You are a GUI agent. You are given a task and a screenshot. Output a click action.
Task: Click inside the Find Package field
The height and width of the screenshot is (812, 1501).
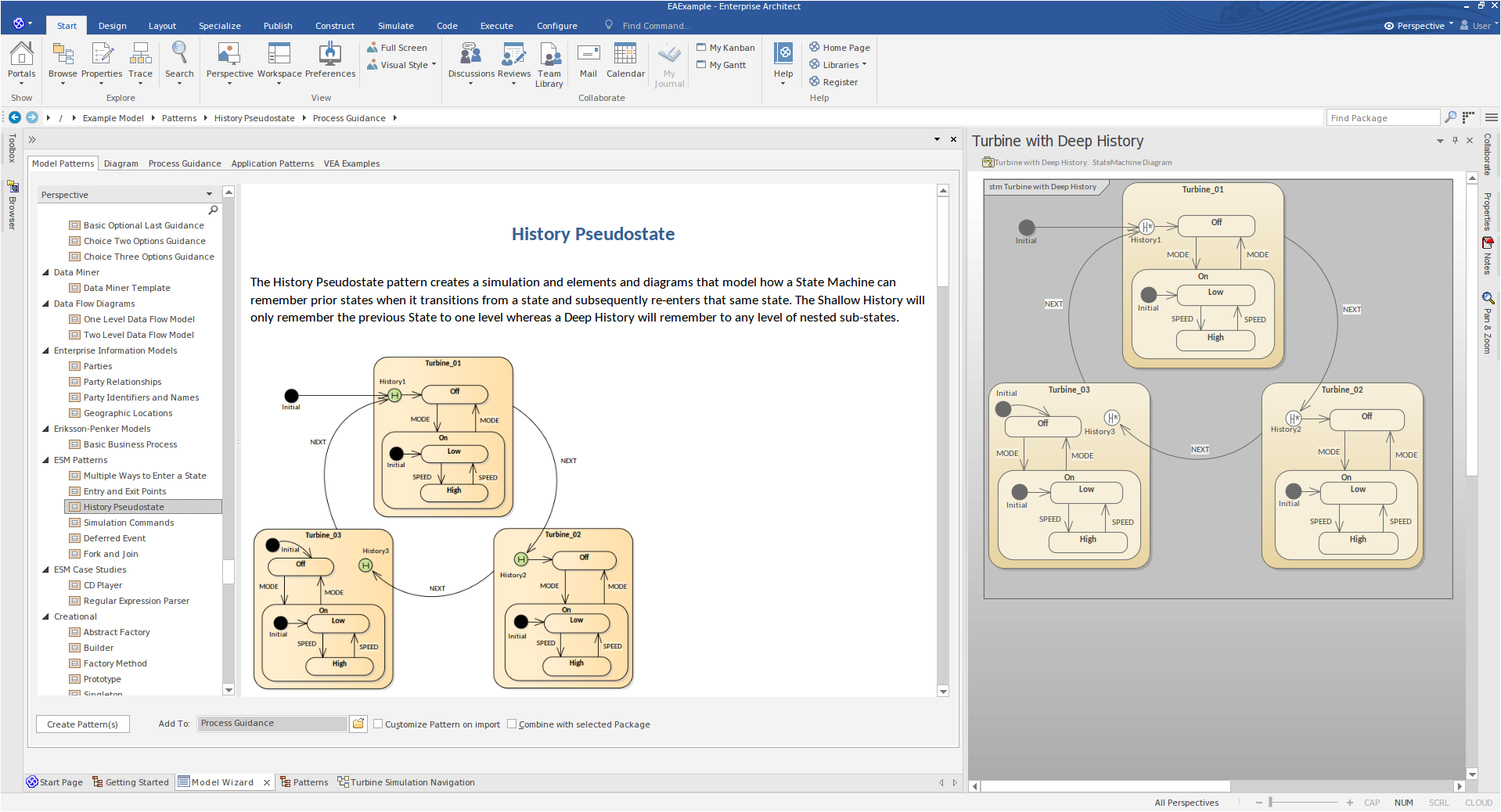click(1382, 117)
